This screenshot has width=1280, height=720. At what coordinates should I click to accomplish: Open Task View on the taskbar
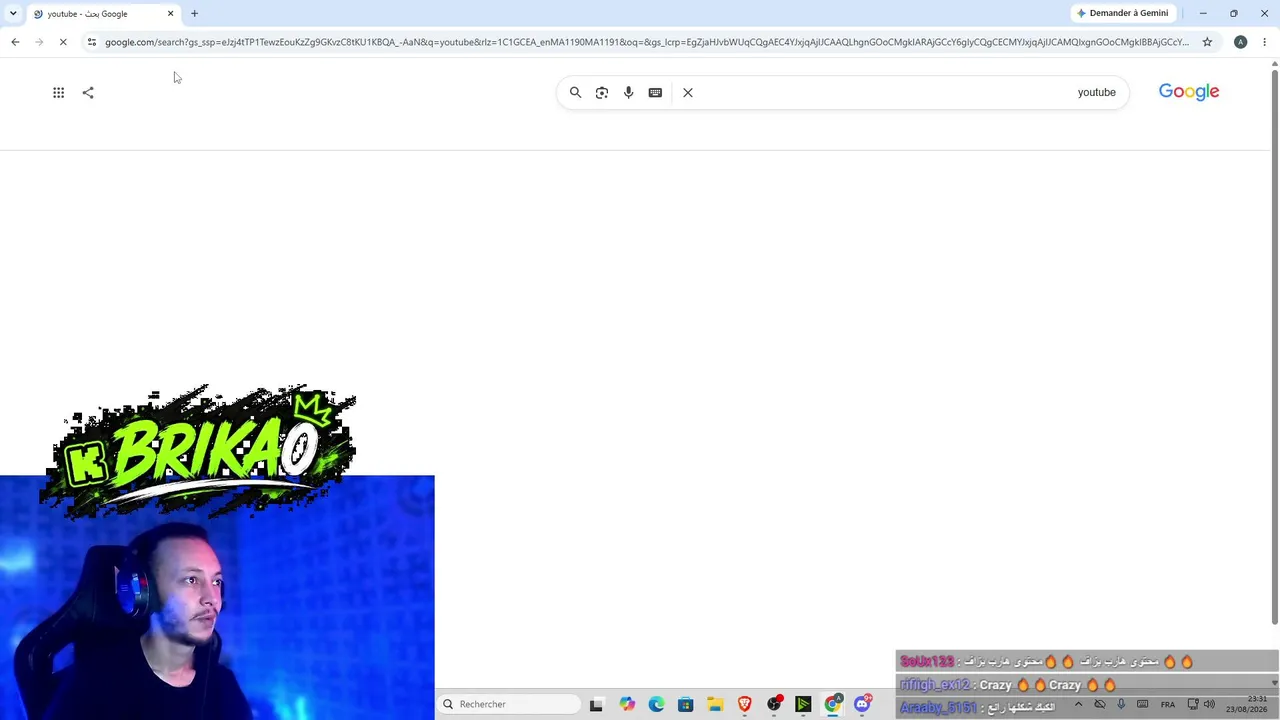pos(596,704)
